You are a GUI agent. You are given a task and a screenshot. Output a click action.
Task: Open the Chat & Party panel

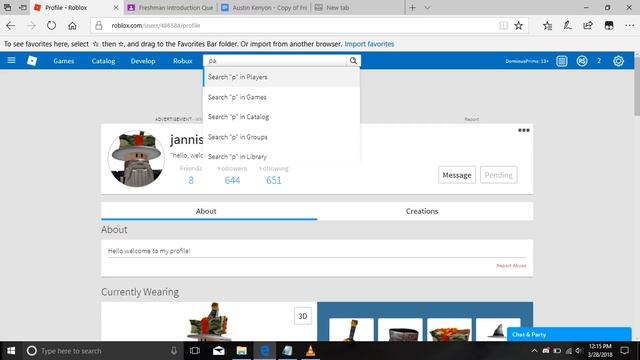tap(569, 334)
